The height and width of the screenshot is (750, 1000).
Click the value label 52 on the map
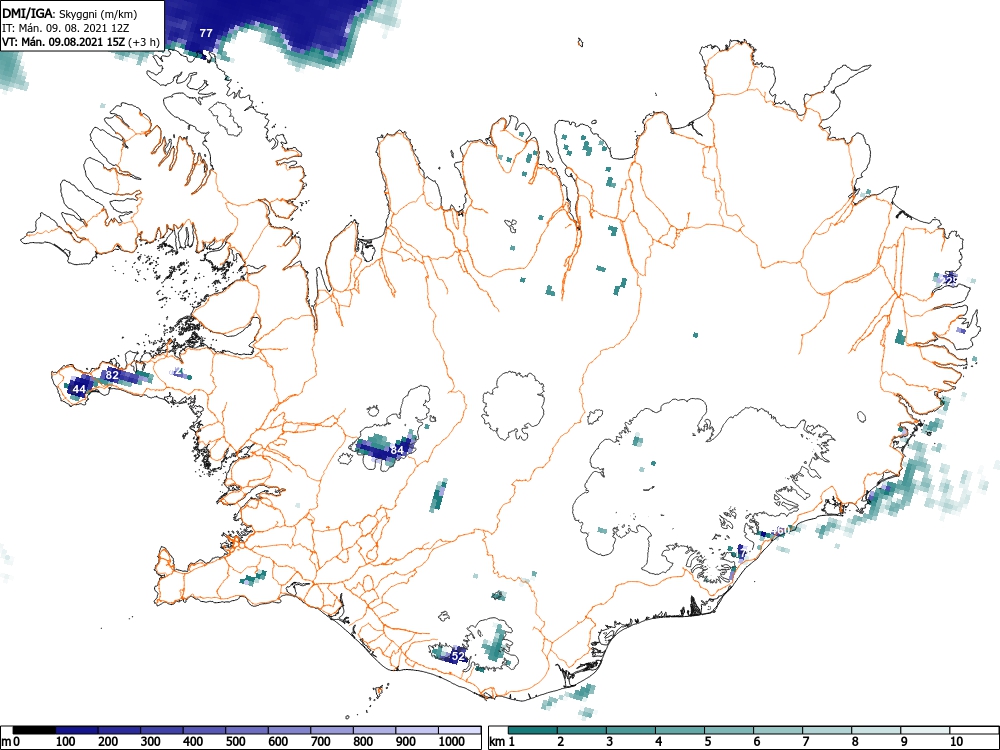pyautogui.click(x=458, y=656)
